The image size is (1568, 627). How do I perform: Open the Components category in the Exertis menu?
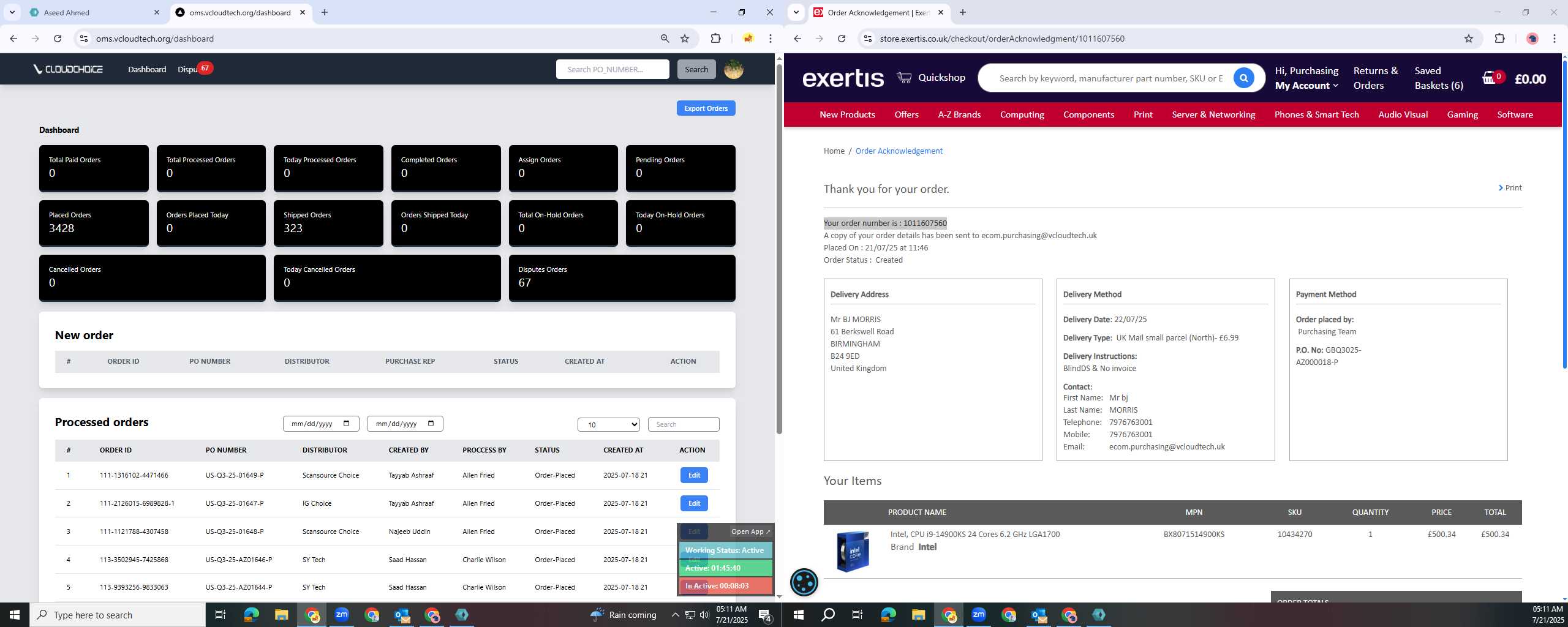(x=1088, y=115)
